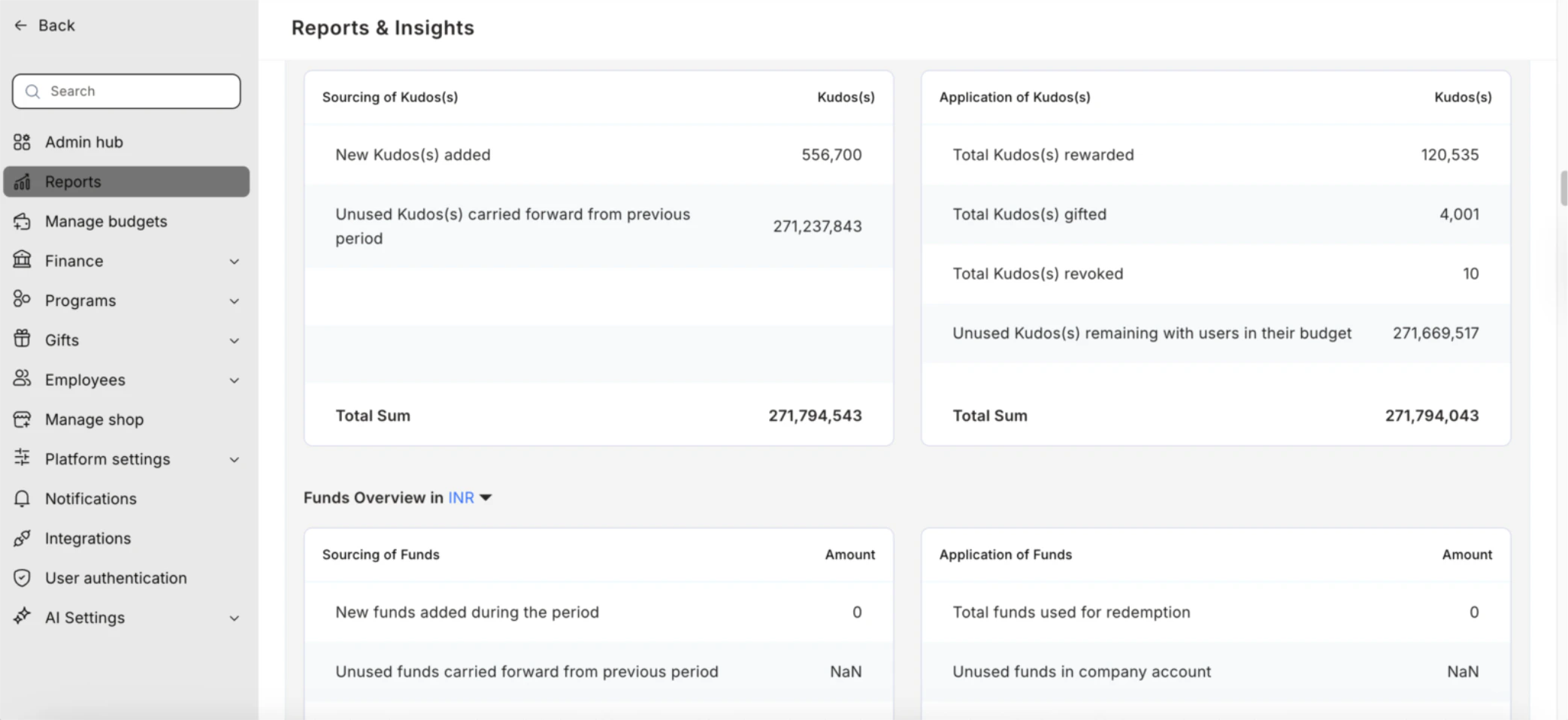Click the AI Settings sparkle icon
This screenshot has width=1568, height=720.
coord(22,616)
